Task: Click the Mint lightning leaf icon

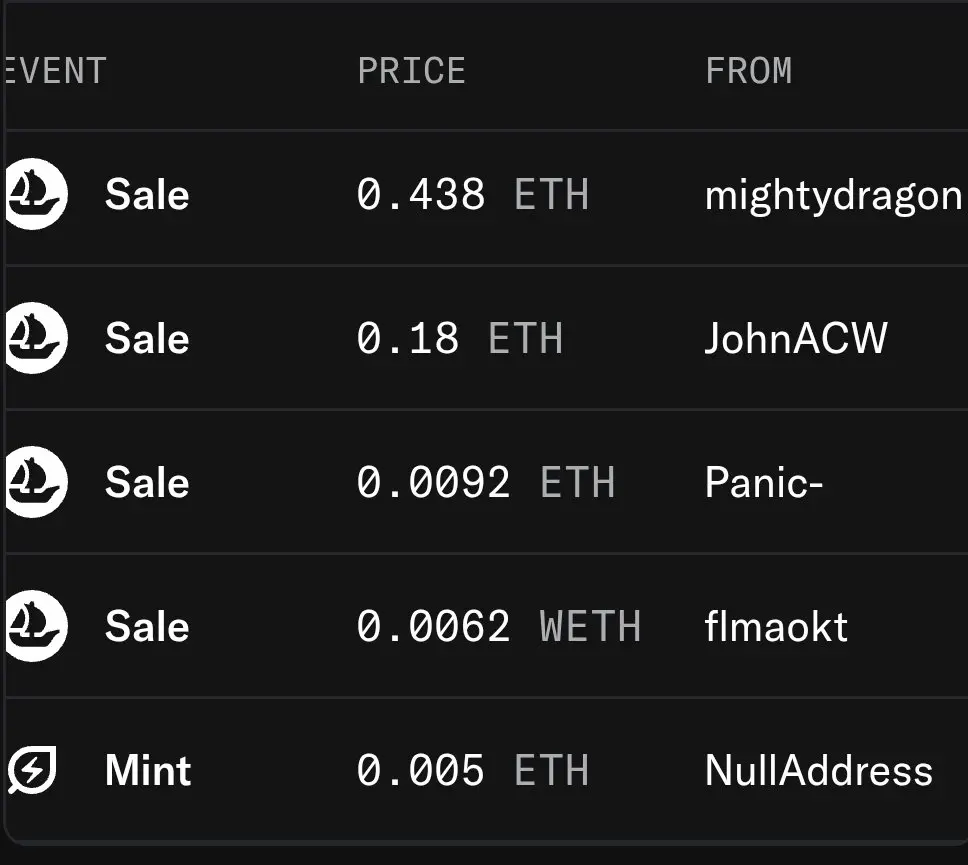Action: pyautogui.click(x=32, y=769)
